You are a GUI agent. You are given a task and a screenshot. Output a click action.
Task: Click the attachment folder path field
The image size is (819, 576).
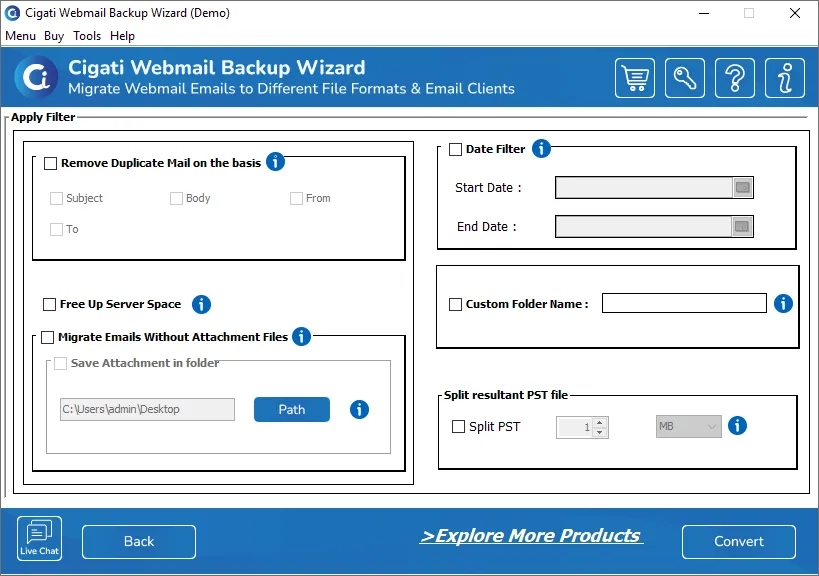point(147,409)
